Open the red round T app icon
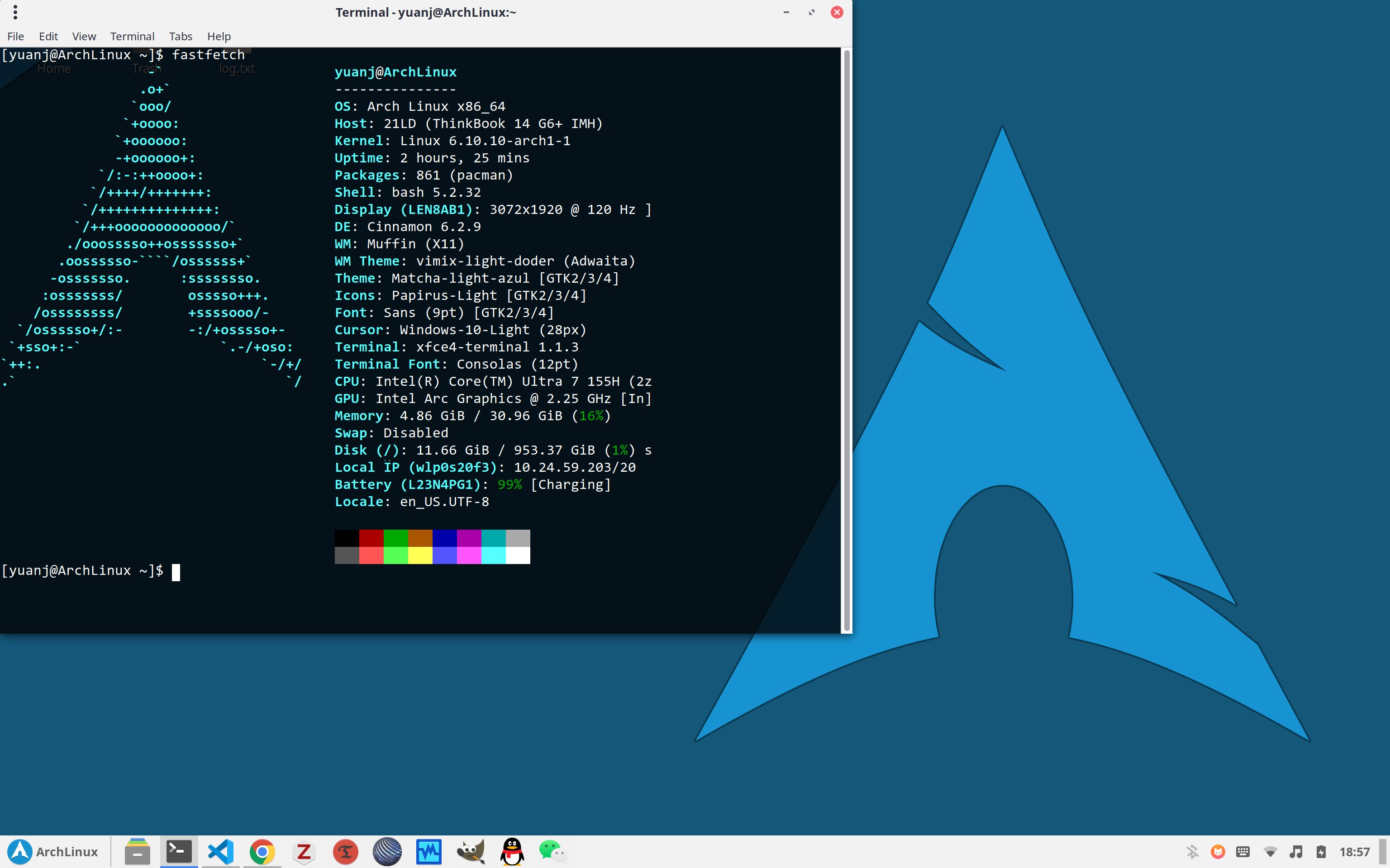This screenshot has width=1390, height=868. click(346, 851)
